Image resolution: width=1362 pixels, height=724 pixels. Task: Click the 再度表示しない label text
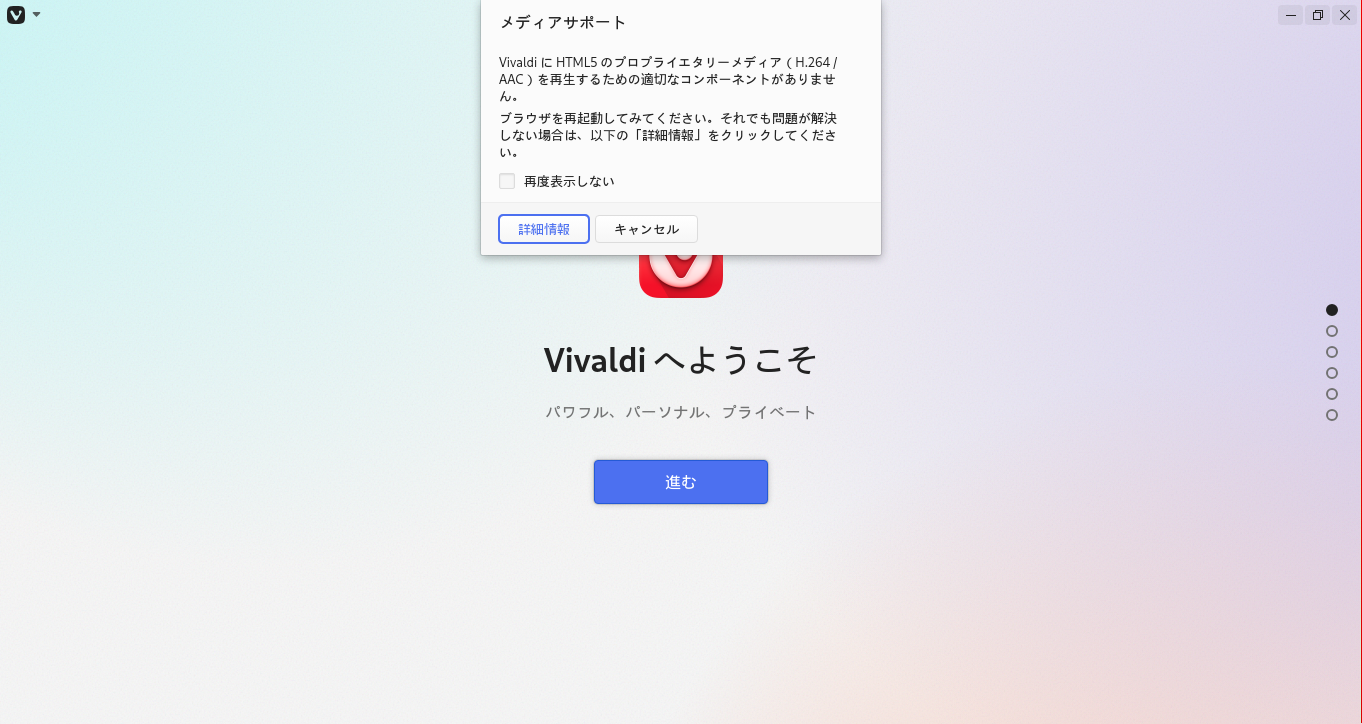569,181
